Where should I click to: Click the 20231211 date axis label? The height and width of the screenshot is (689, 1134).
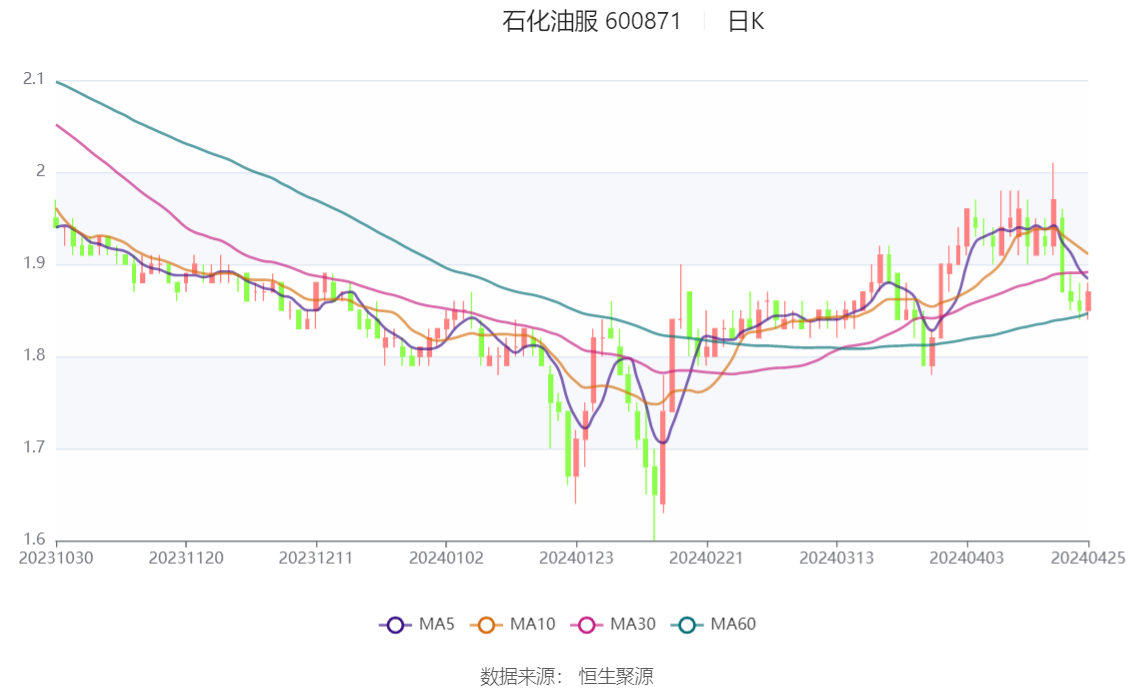tap(316, 558)
